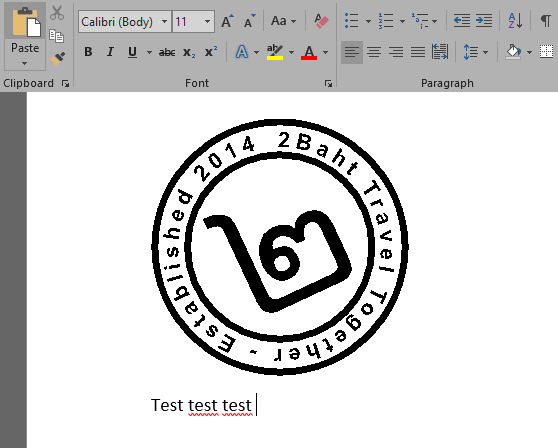Screen dimensions: 558x448
Task: Open bullet library dropdown arrow
Action: pos(368,21)
